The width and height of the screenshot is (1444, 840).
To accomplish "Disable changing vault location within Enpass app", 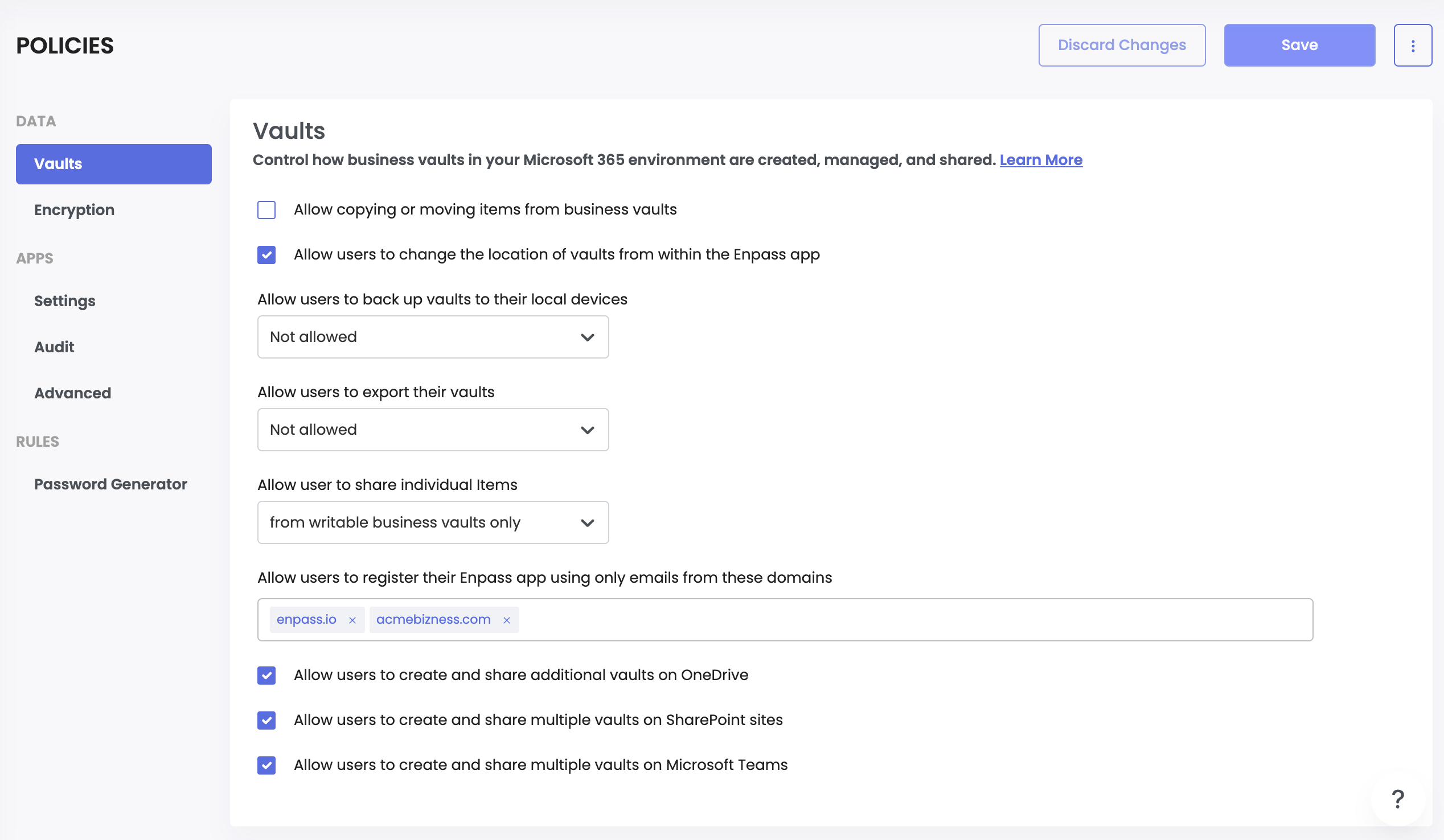I will pos(266,255).
